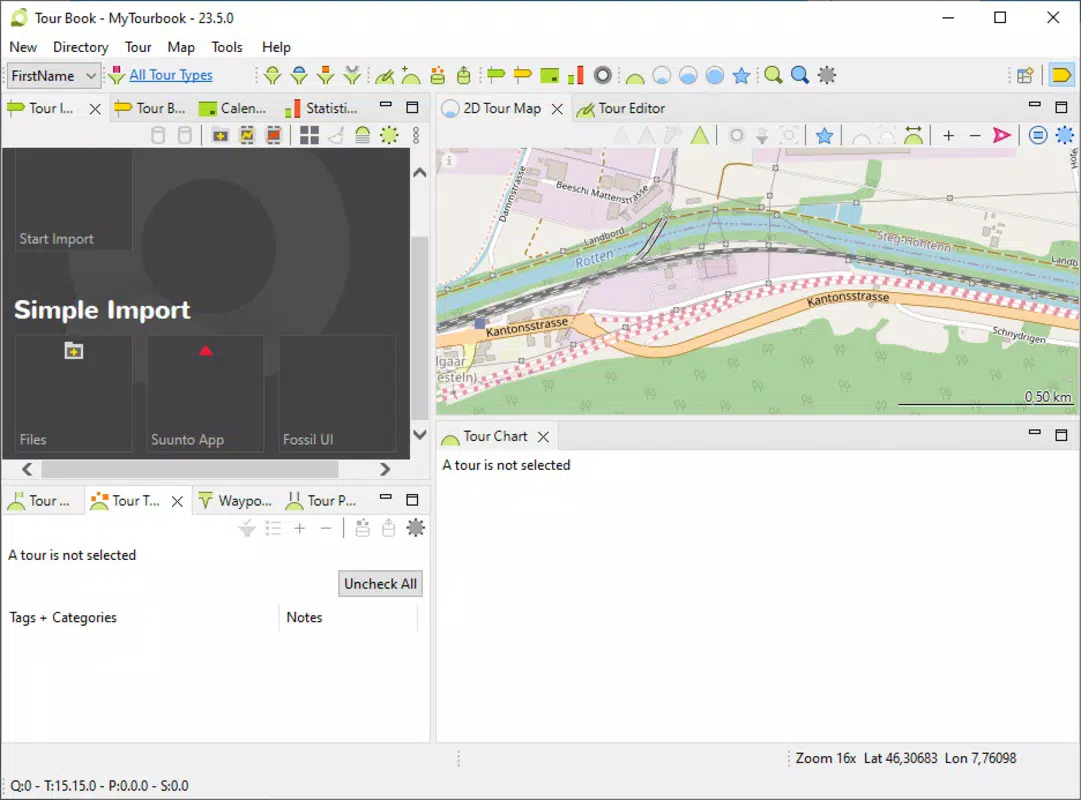Click the horizontal scrollbar below Simple Import
1081x800 pixels.
[190, 469]
